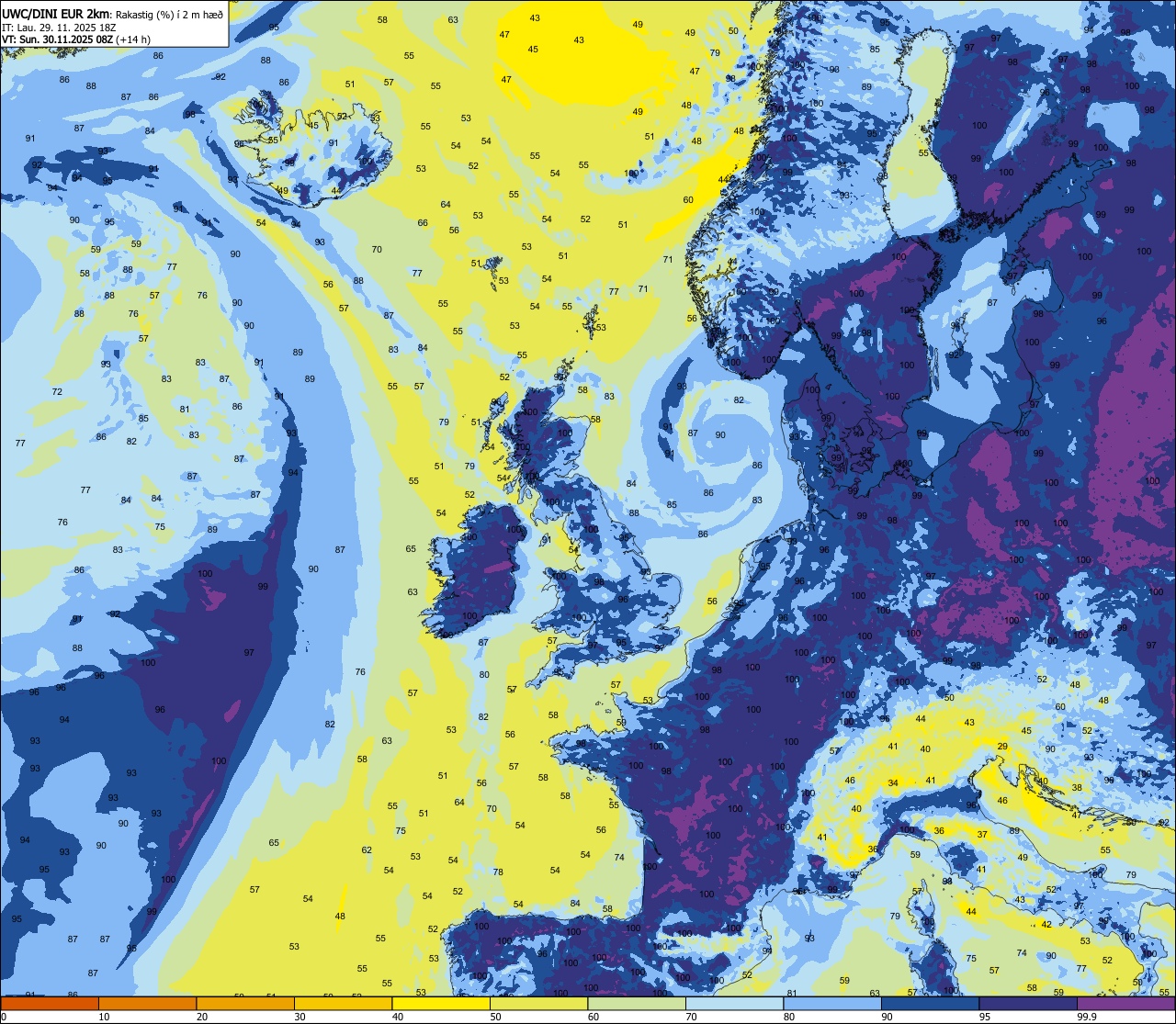Click the legend tick label '70'
This screenshot has height=1024, width=1176.
691,1017
